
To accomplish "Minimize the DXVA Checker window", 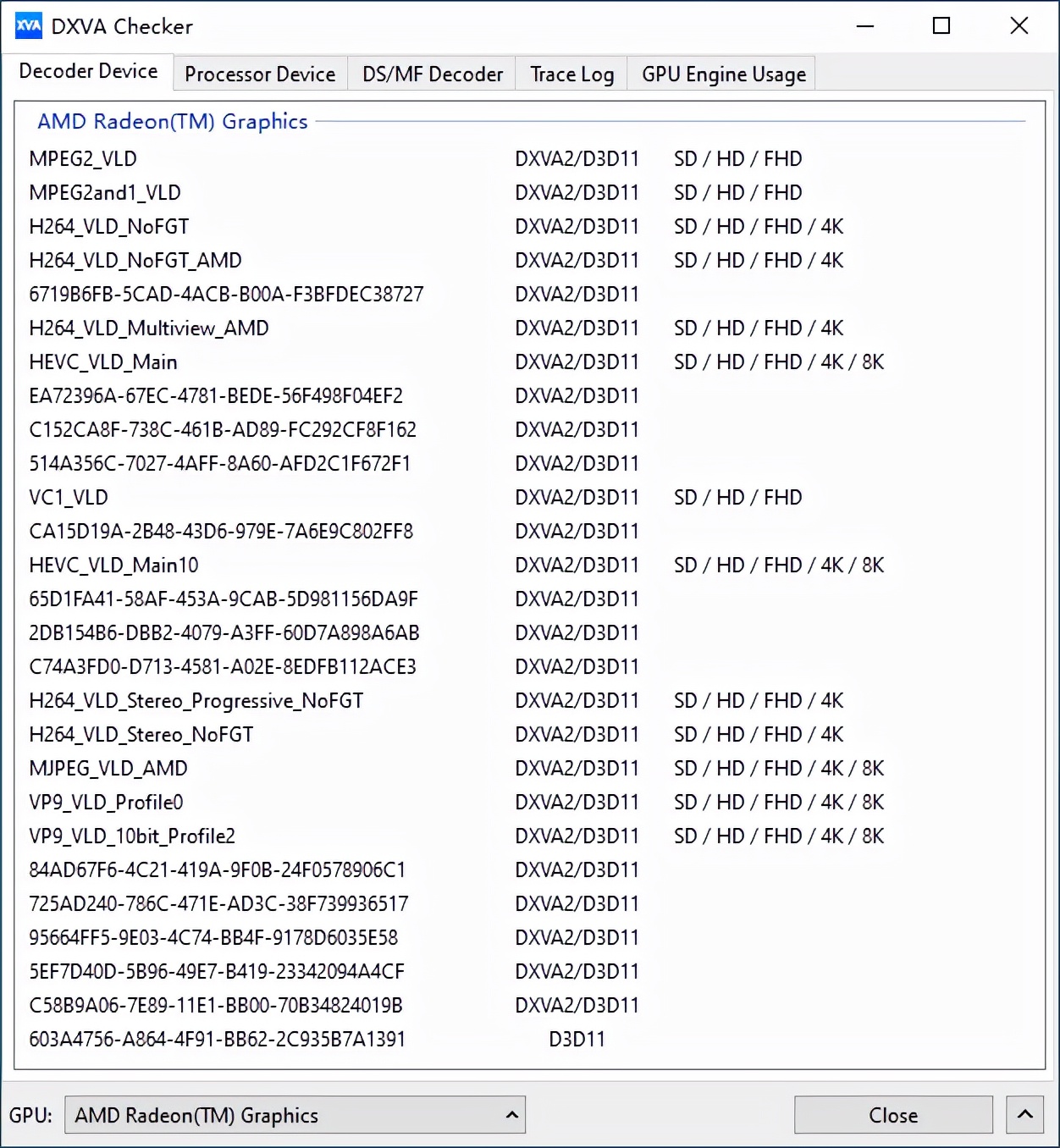I will tap(865, 26).
